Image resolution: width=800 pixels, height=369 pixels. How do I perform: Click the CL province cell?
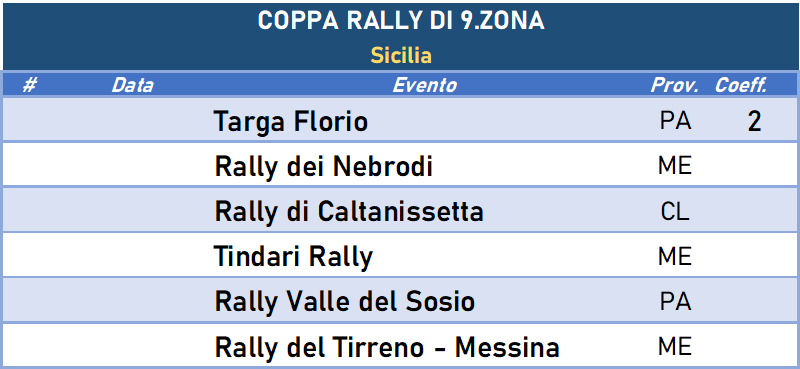[x=674, y=211]
